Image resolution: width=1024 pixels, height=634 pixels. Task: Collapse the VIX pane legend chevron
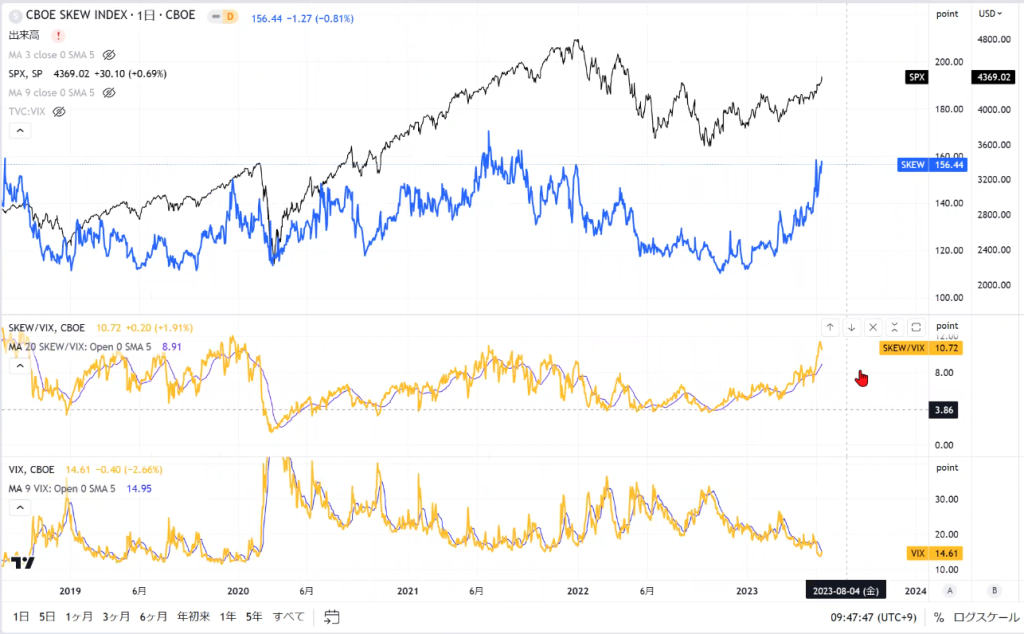coord(20,507)
